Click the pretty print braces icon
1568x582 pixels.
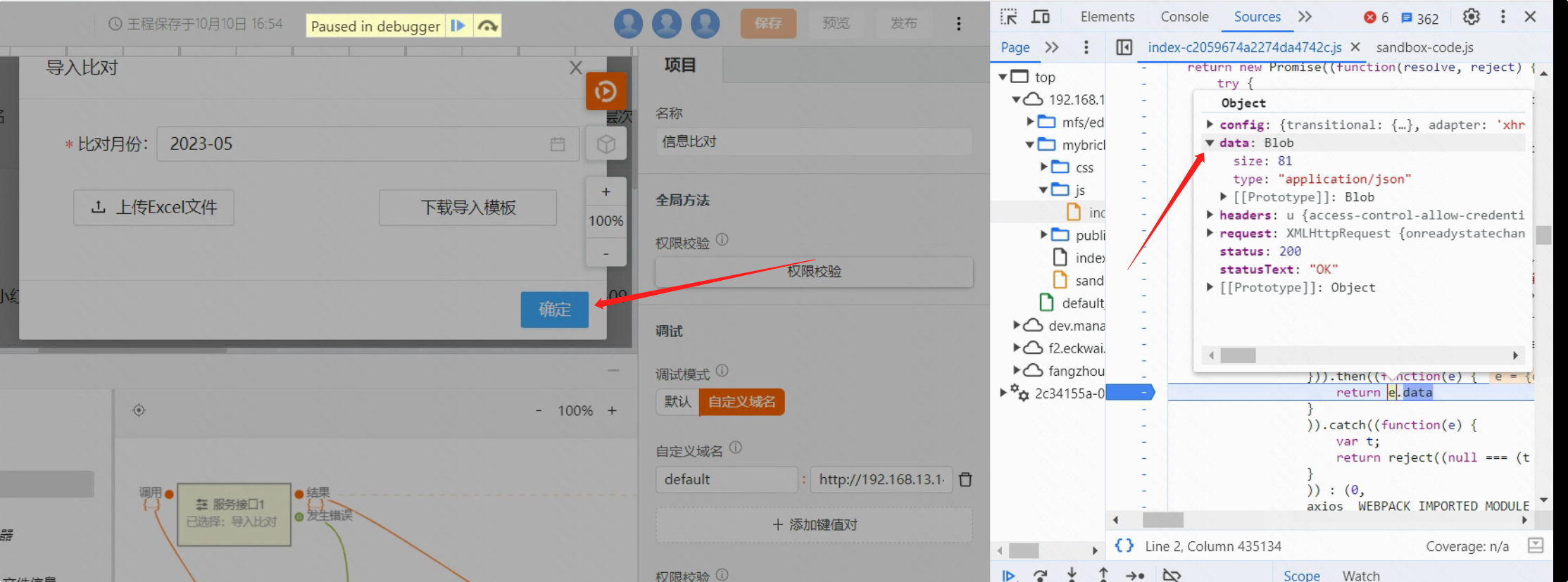1124,546
